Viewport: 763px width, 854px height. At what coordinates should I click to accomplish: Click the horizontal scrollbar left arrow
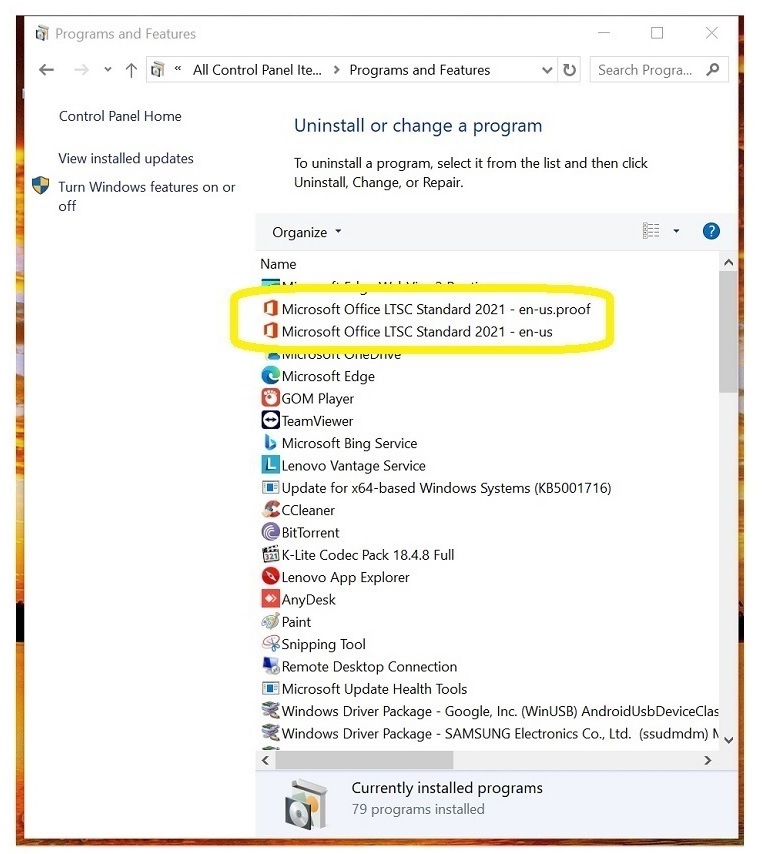click(x=265, y=760)
